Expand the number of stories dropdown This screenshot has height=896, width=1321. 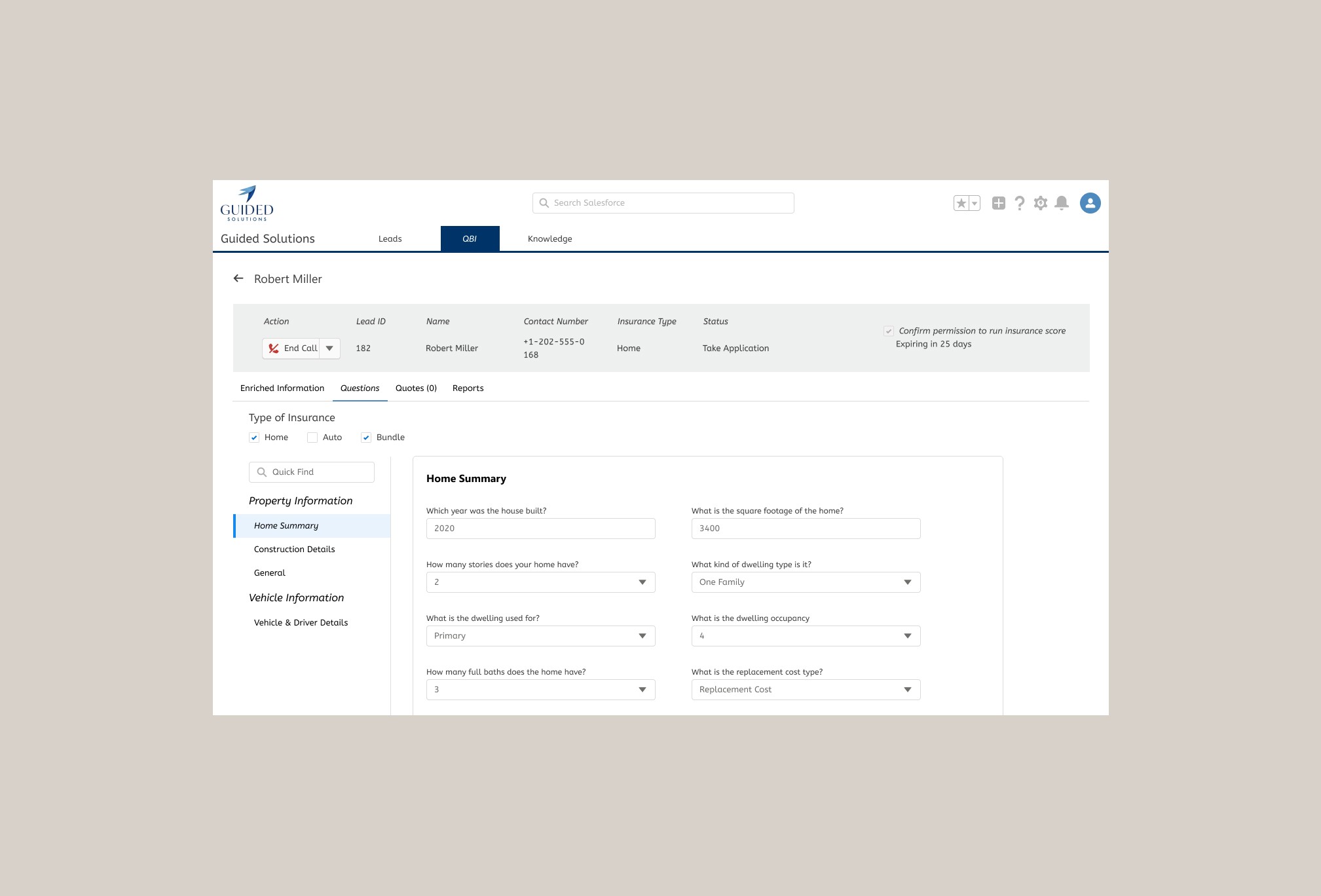click(540, 582)
